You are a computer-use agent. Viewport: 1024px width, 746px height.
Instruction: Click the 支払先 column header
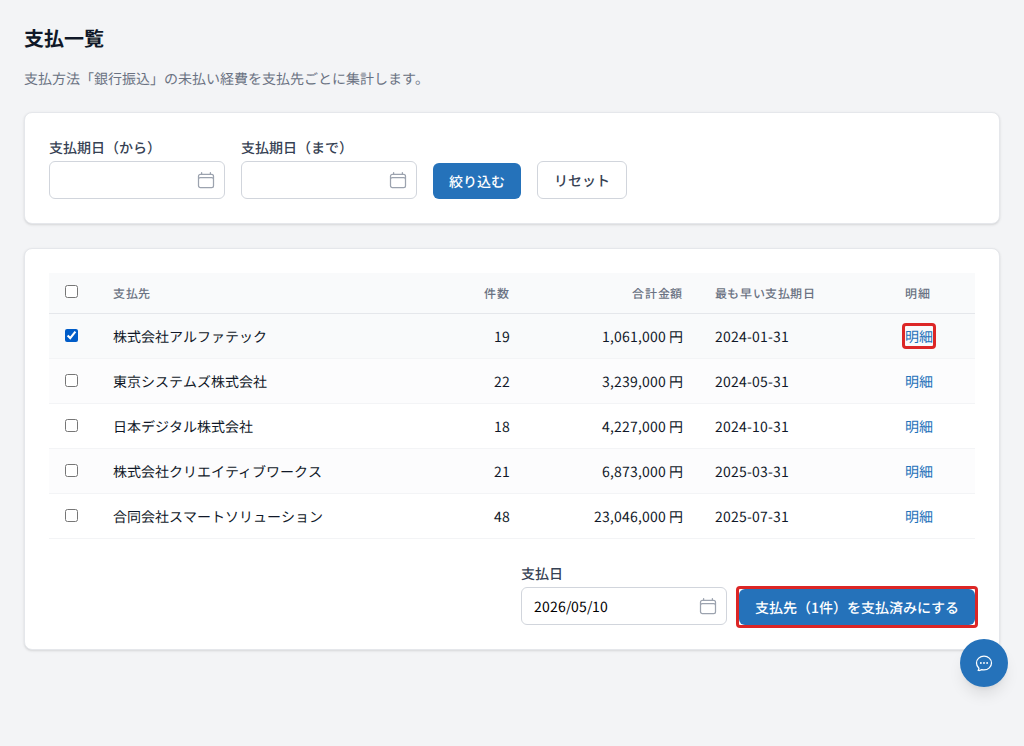tap(131, 294)
